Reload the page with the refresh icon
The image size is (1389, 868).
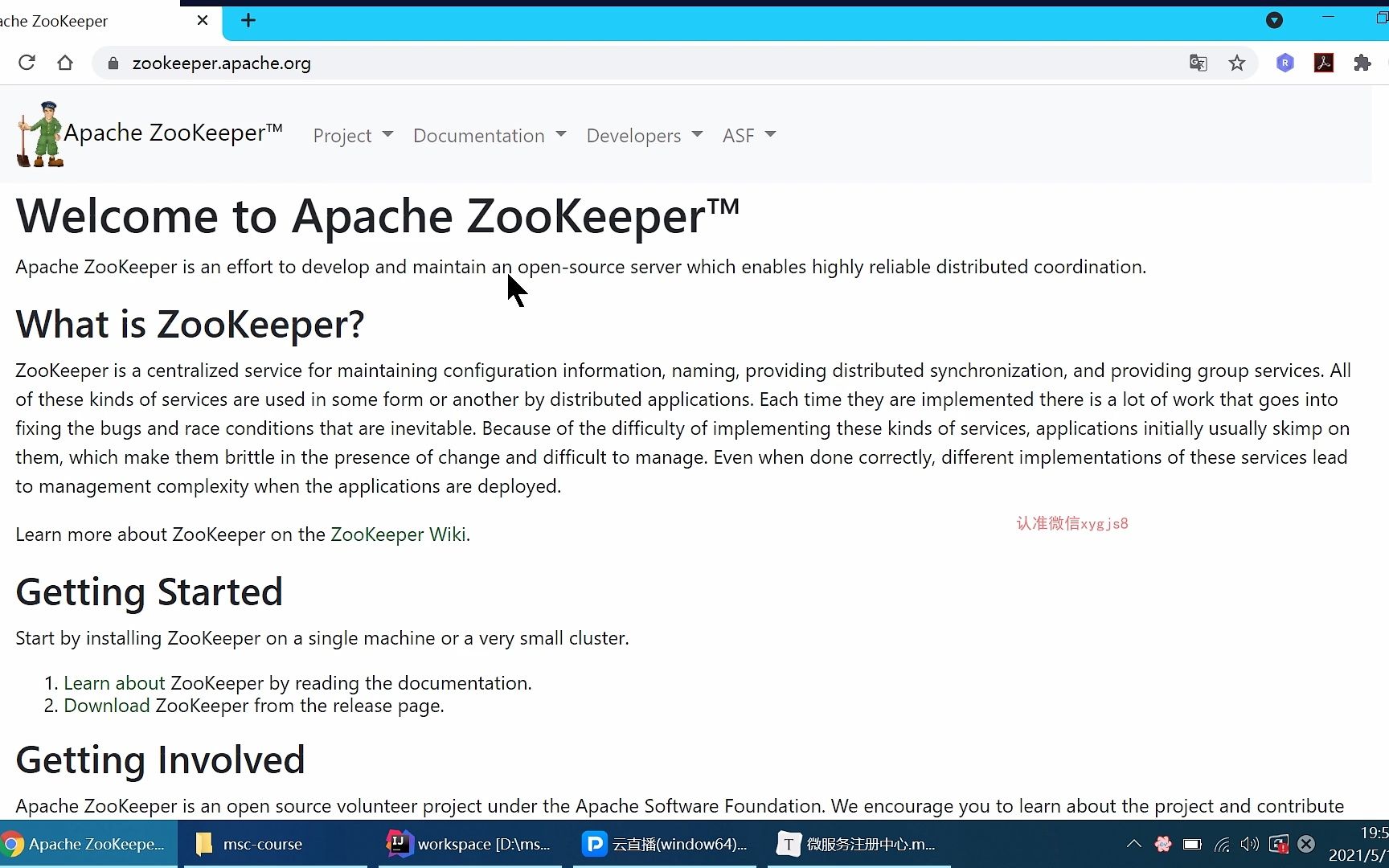click(27, 63)
